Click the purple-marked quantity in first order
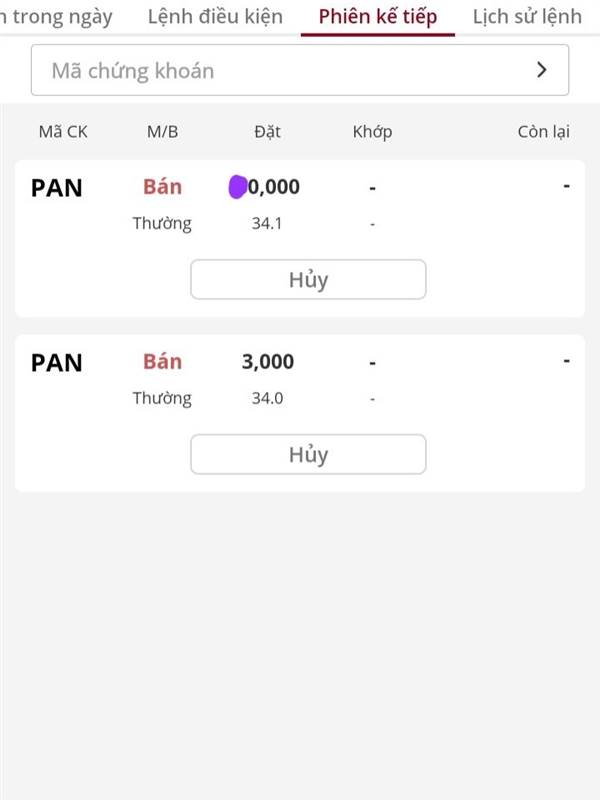The image size is (600, 800). tap(264, 187)
